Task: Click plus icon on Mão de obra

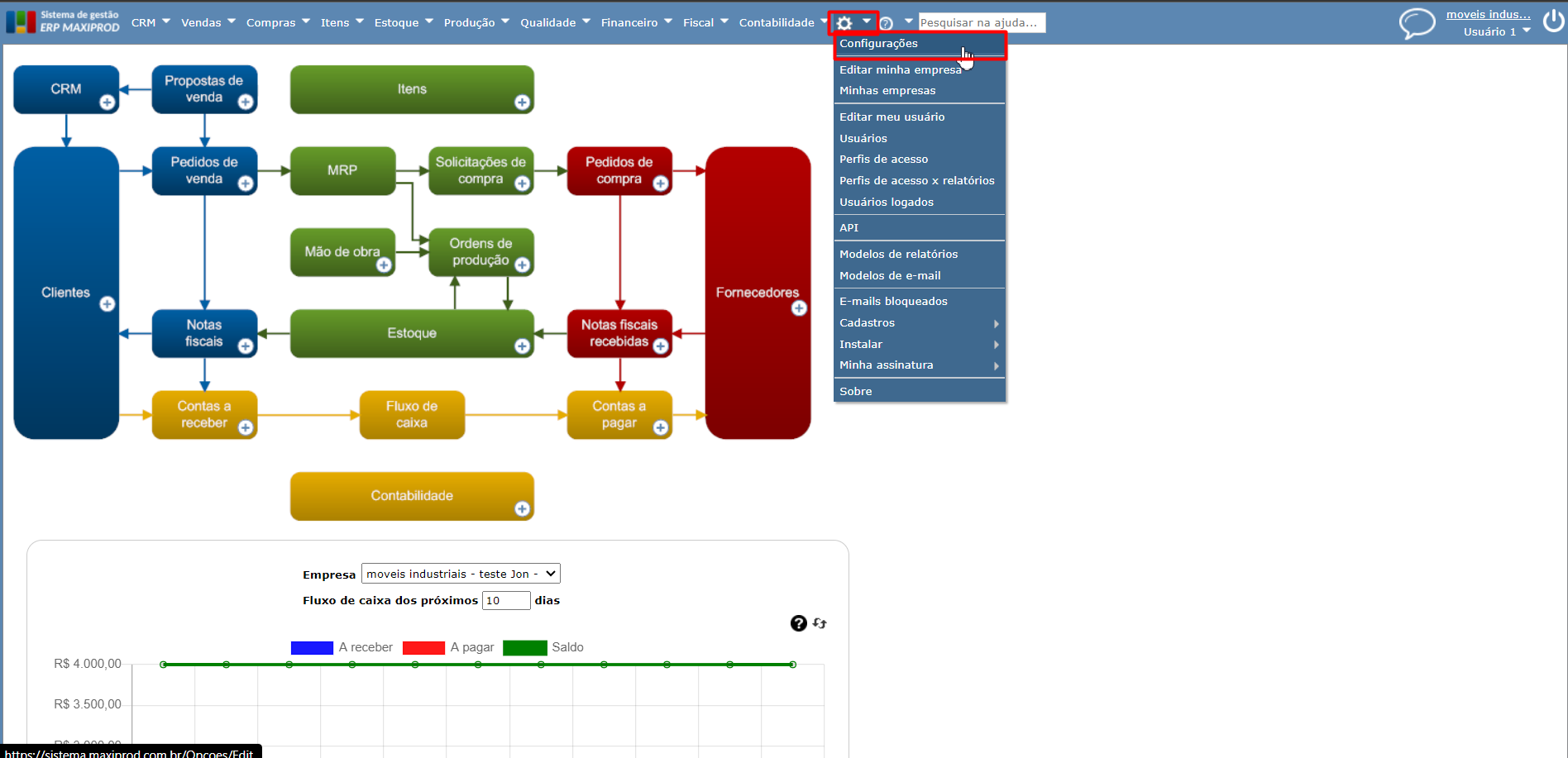Action: pyautogui.click(x=384, y=265)
